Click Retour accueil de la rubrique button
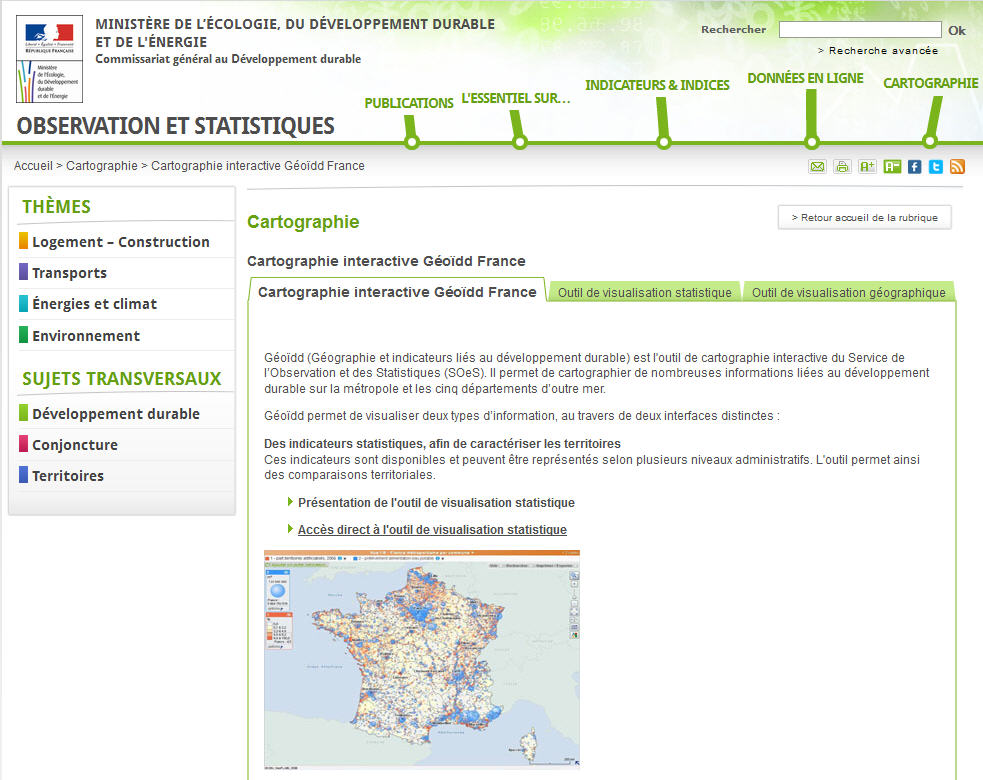The height and width of the screenshot is (780, 983). click(x=864, y=217)
